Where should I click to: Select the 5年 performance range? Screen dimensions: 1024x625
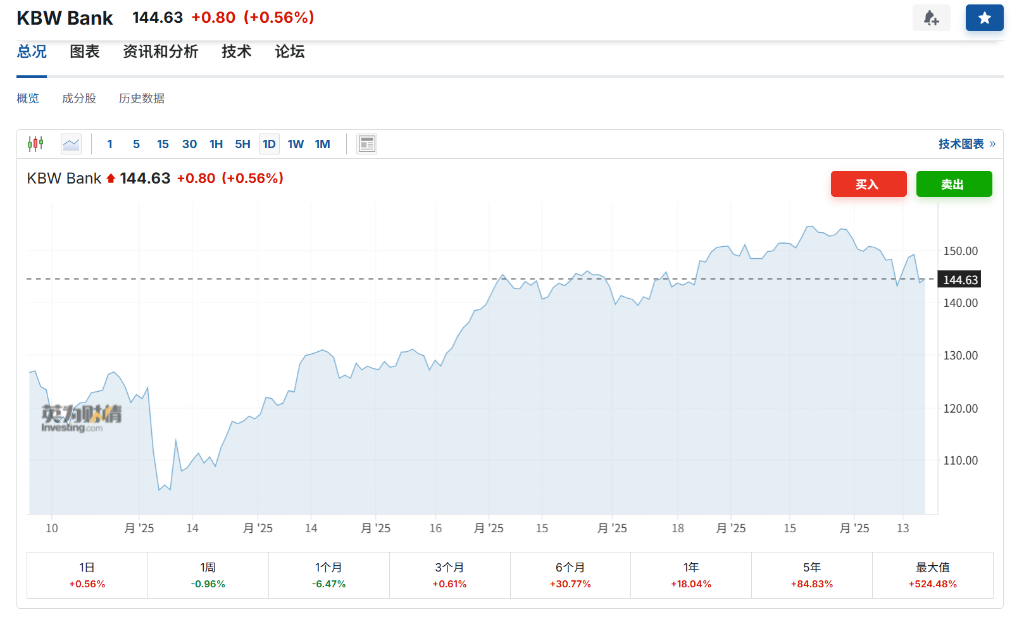(811, 575)
